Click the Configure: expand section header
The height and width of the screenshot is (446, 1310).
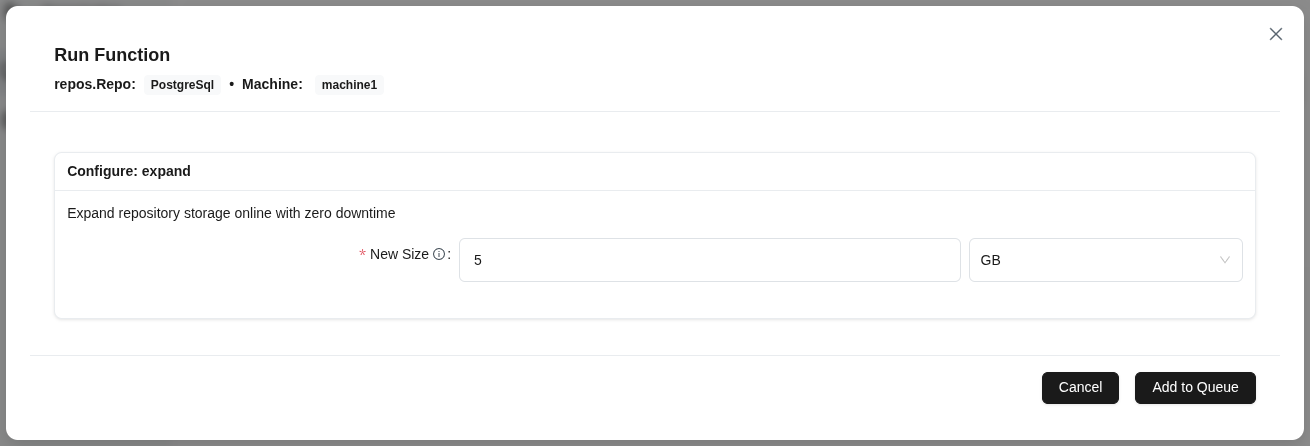(129, 171)
